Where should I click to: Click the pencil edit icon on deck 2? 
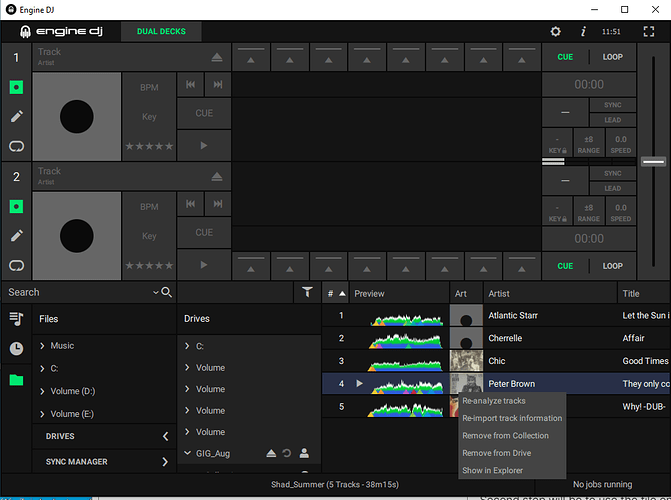pyautogui.click(x=16, y=236)
